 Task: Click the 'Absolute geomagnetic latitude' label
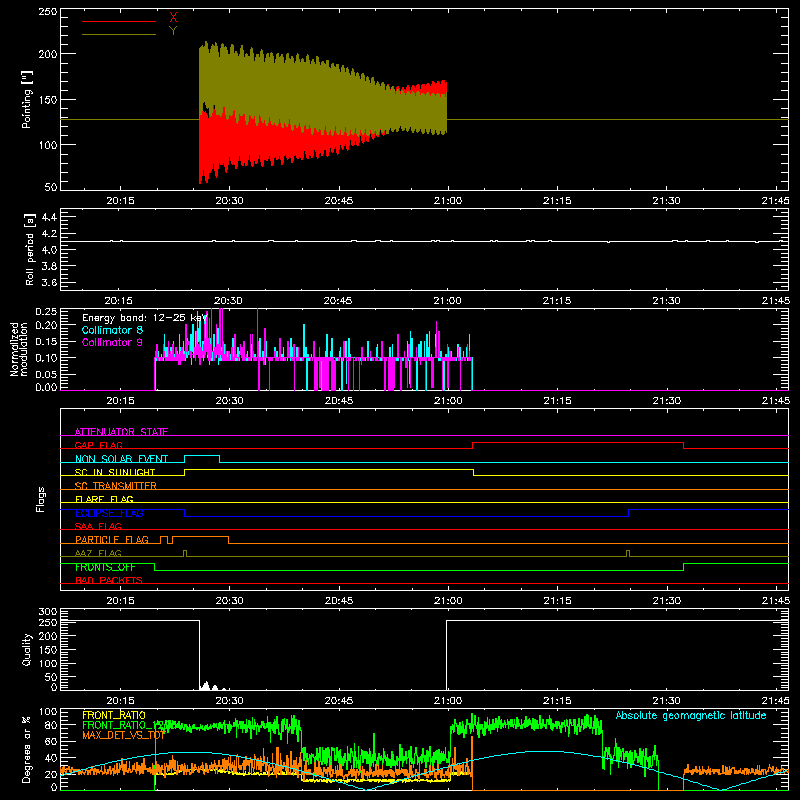691,715
